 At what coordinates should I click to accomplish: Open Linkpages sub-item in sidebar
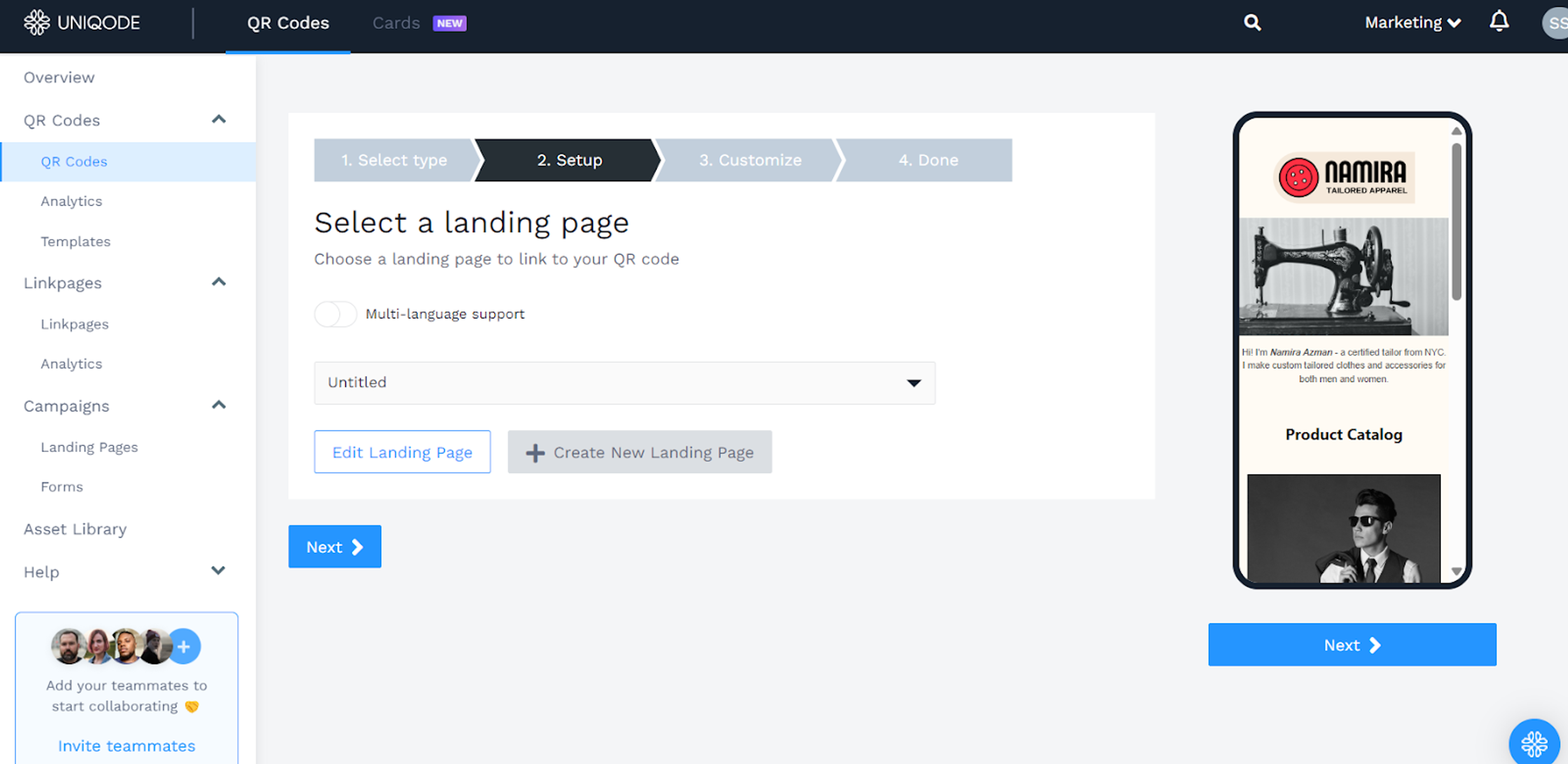tap(74, 324)
